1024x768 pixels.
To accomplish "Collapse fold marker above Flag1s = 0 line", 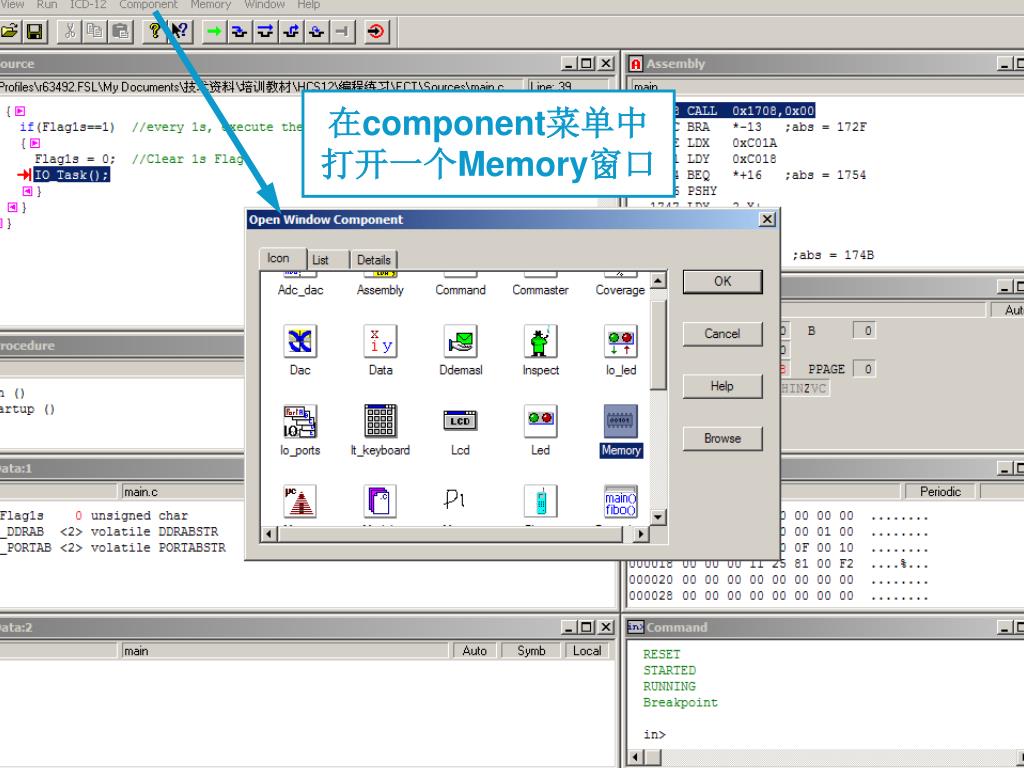I will 35,143.
